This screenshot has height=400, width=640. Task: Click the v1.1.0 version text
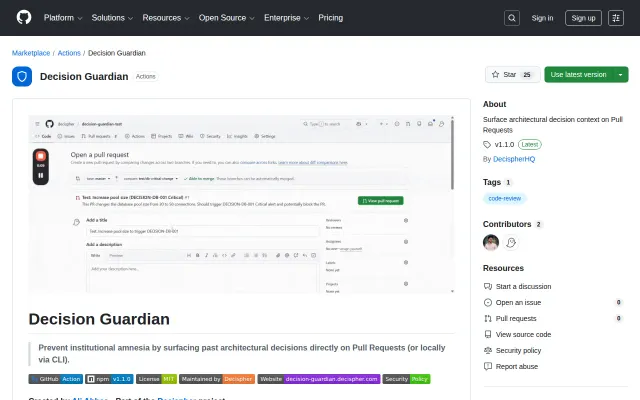click(x=504, y=144)
